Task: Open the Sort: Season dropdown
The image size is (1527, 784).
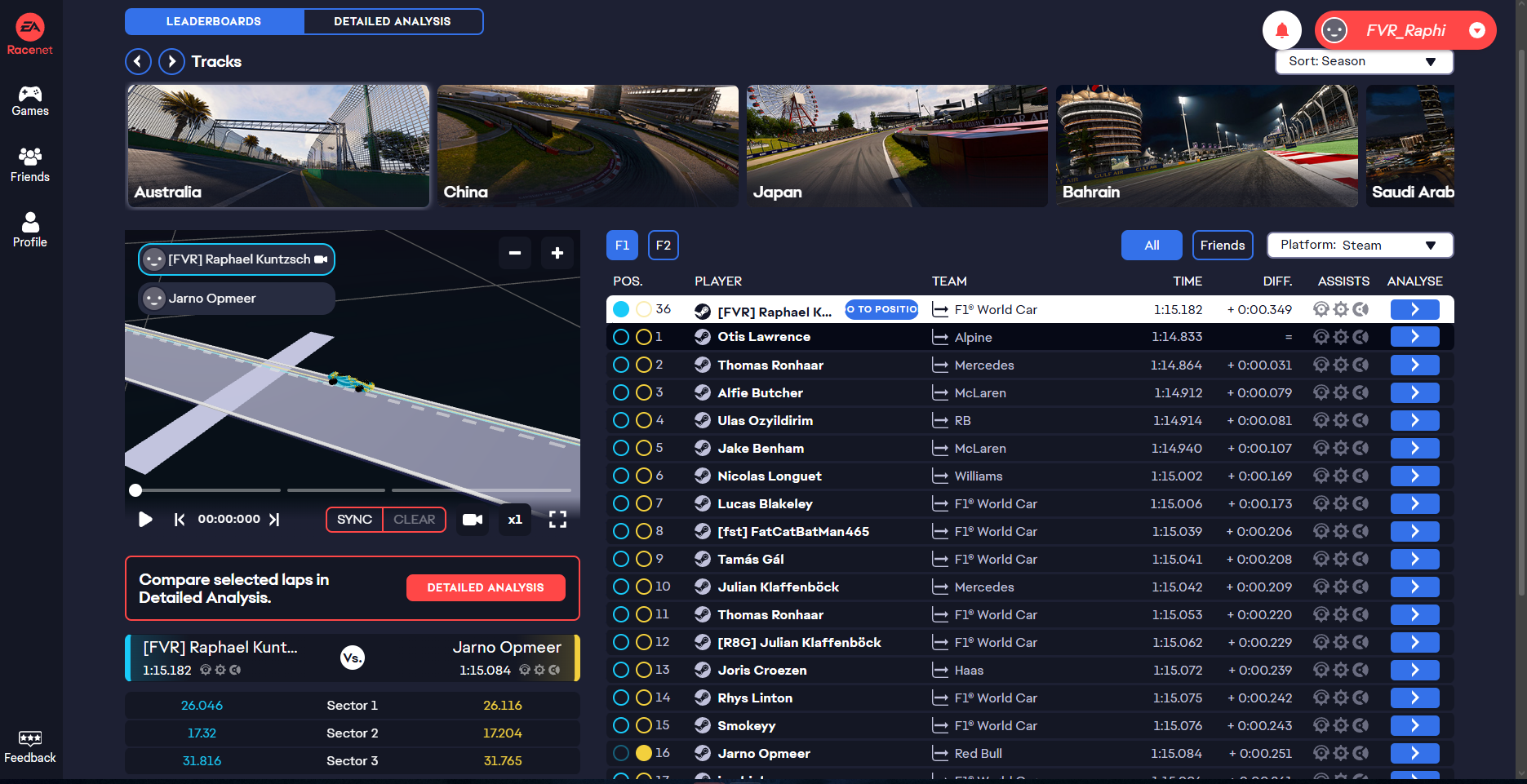Action: tap(1364, 61)
